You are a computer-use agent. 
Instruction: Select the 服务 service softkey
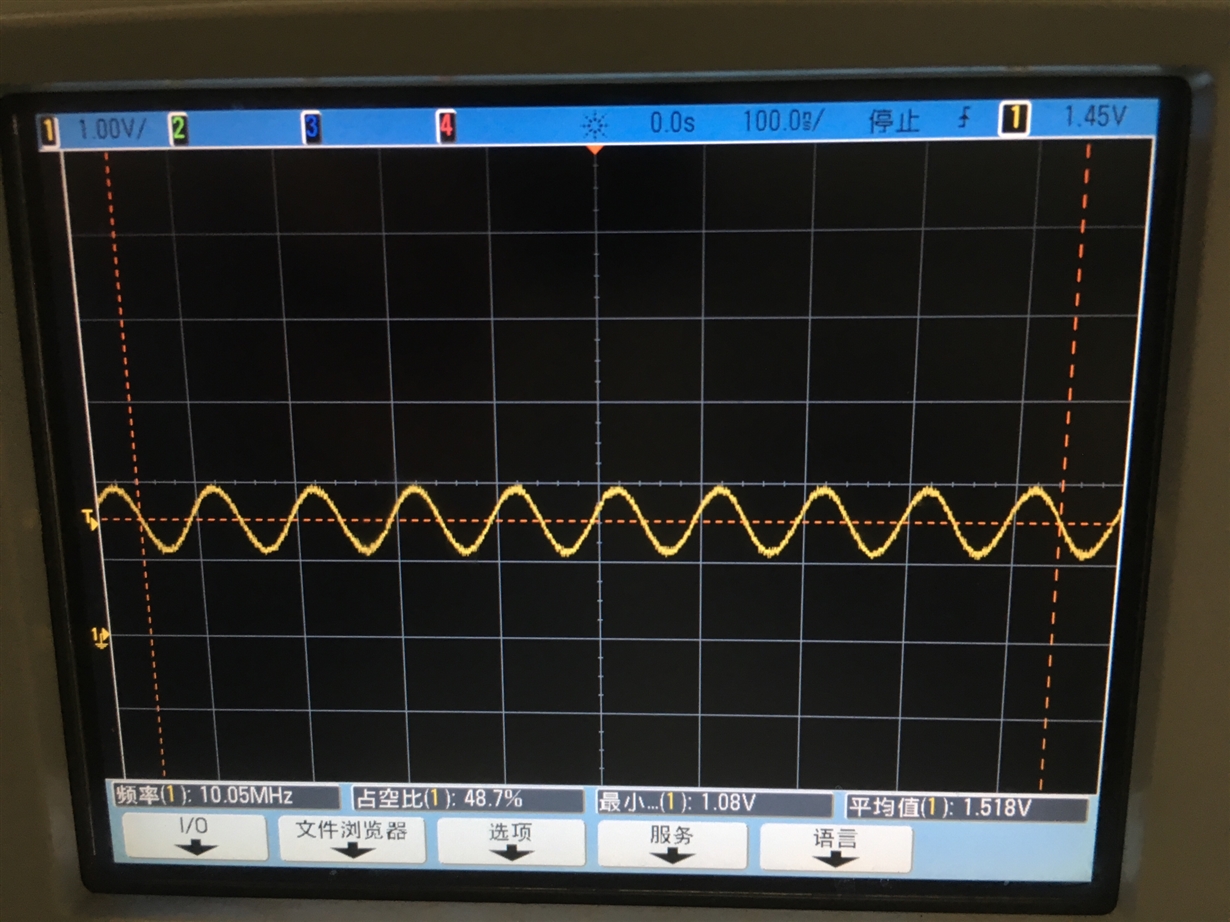tap(671, 845)
